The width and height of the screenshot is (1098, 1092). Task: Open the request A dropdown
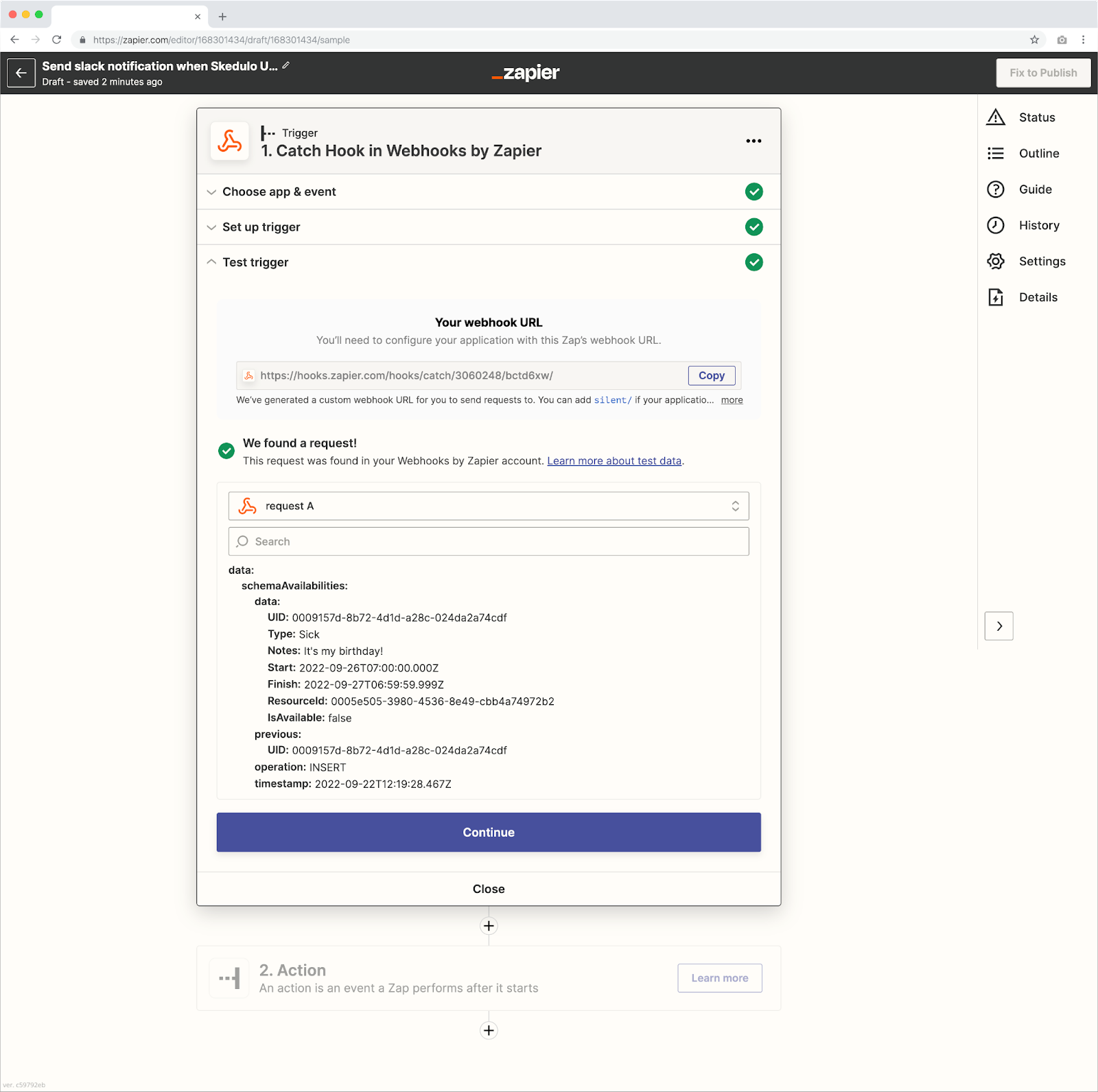click(489, 506)
